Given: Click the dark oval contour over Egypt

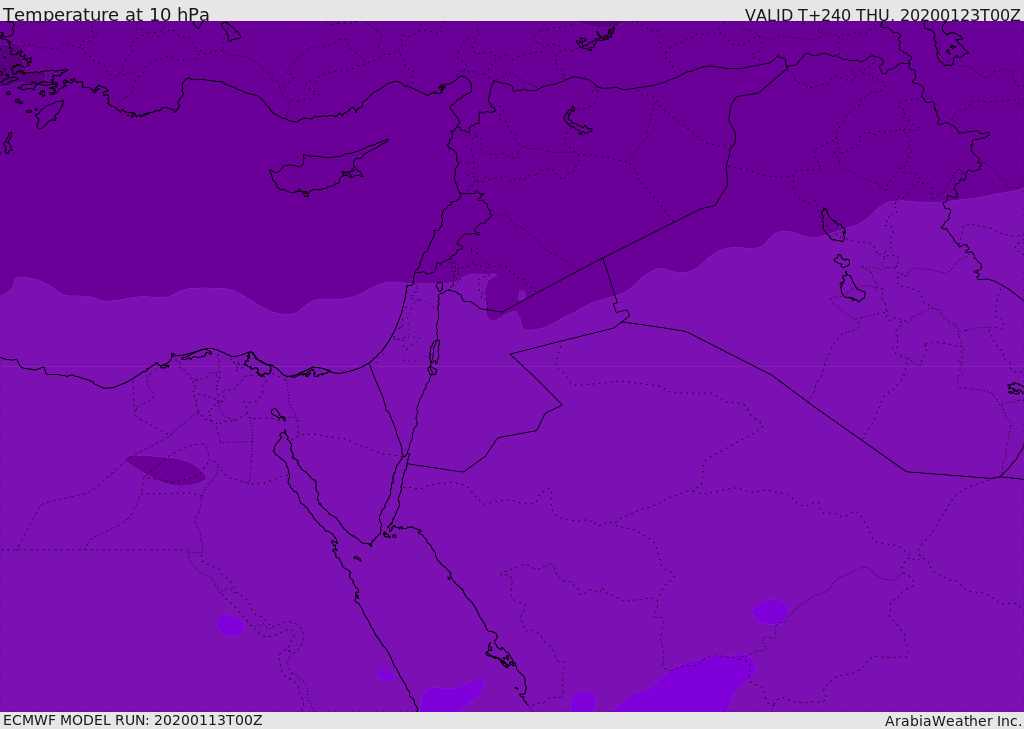Looking at the screenshot, I should click(166, 470).
